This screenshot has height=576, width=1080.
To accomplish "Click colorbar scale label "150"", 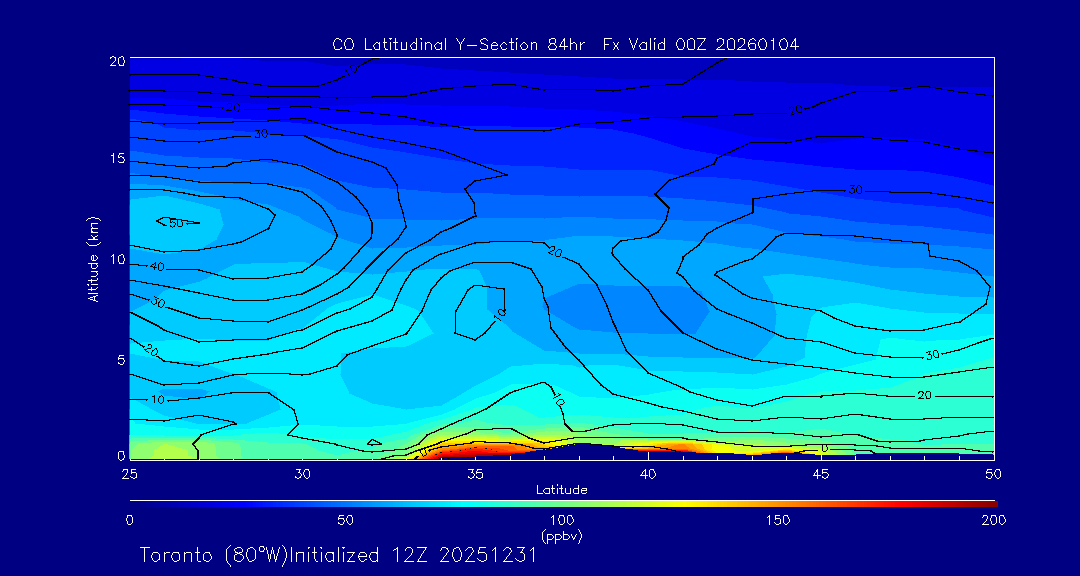I will coord(778,520).
